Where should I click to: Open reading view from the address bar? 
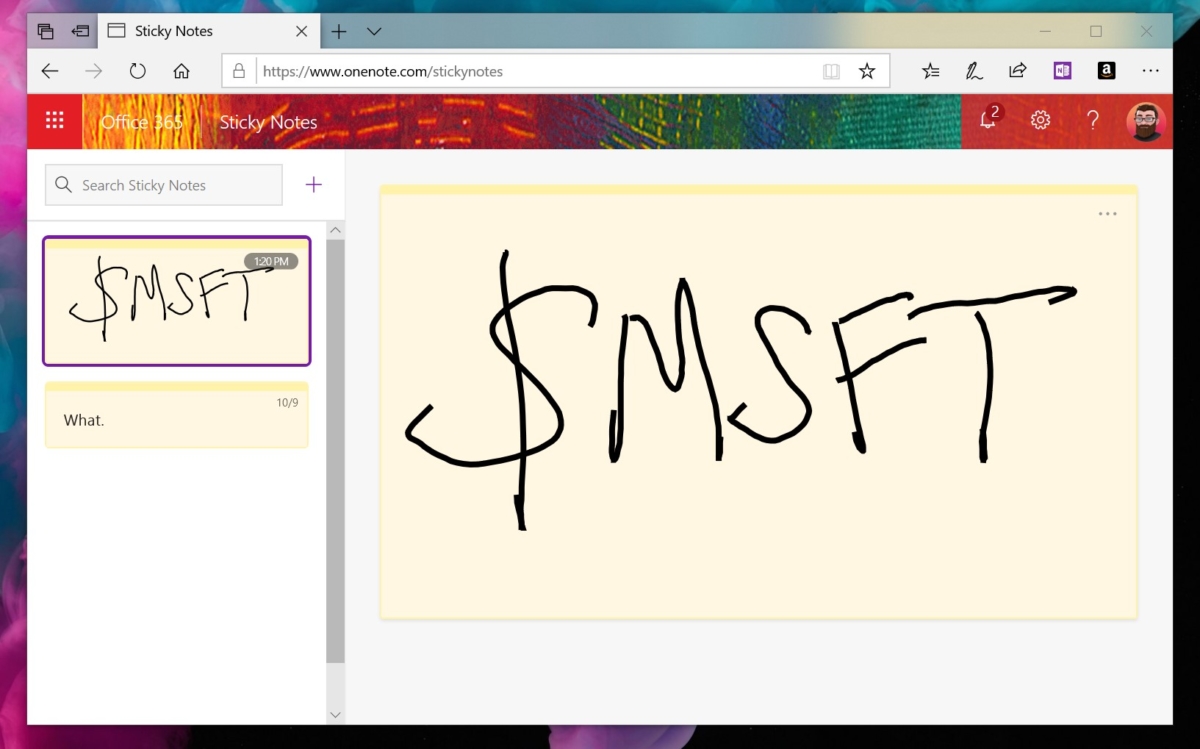pyautogui.click(x=831, y=70)
